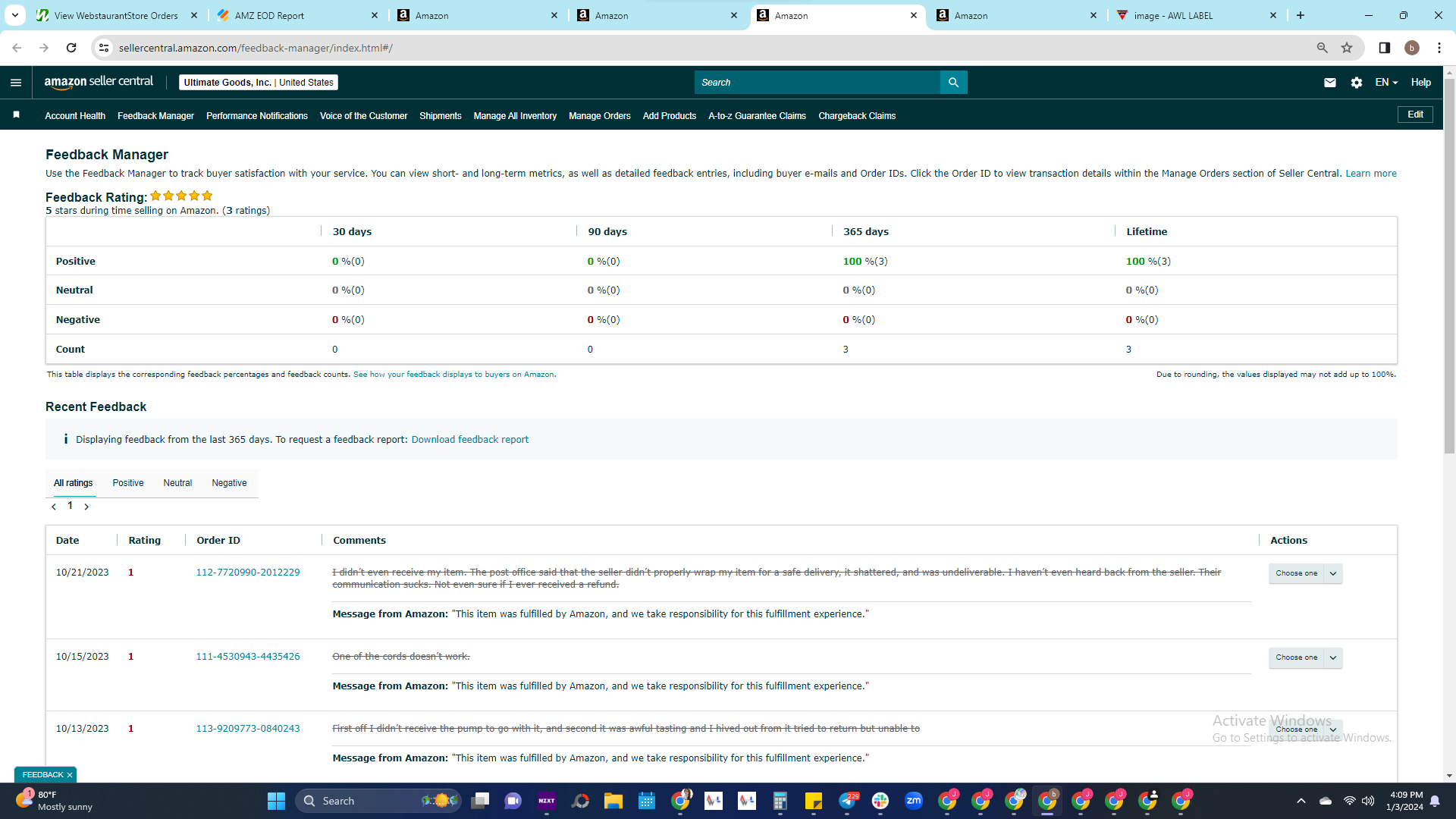Switch to the Neutral ratings tab

click(177, 483)
